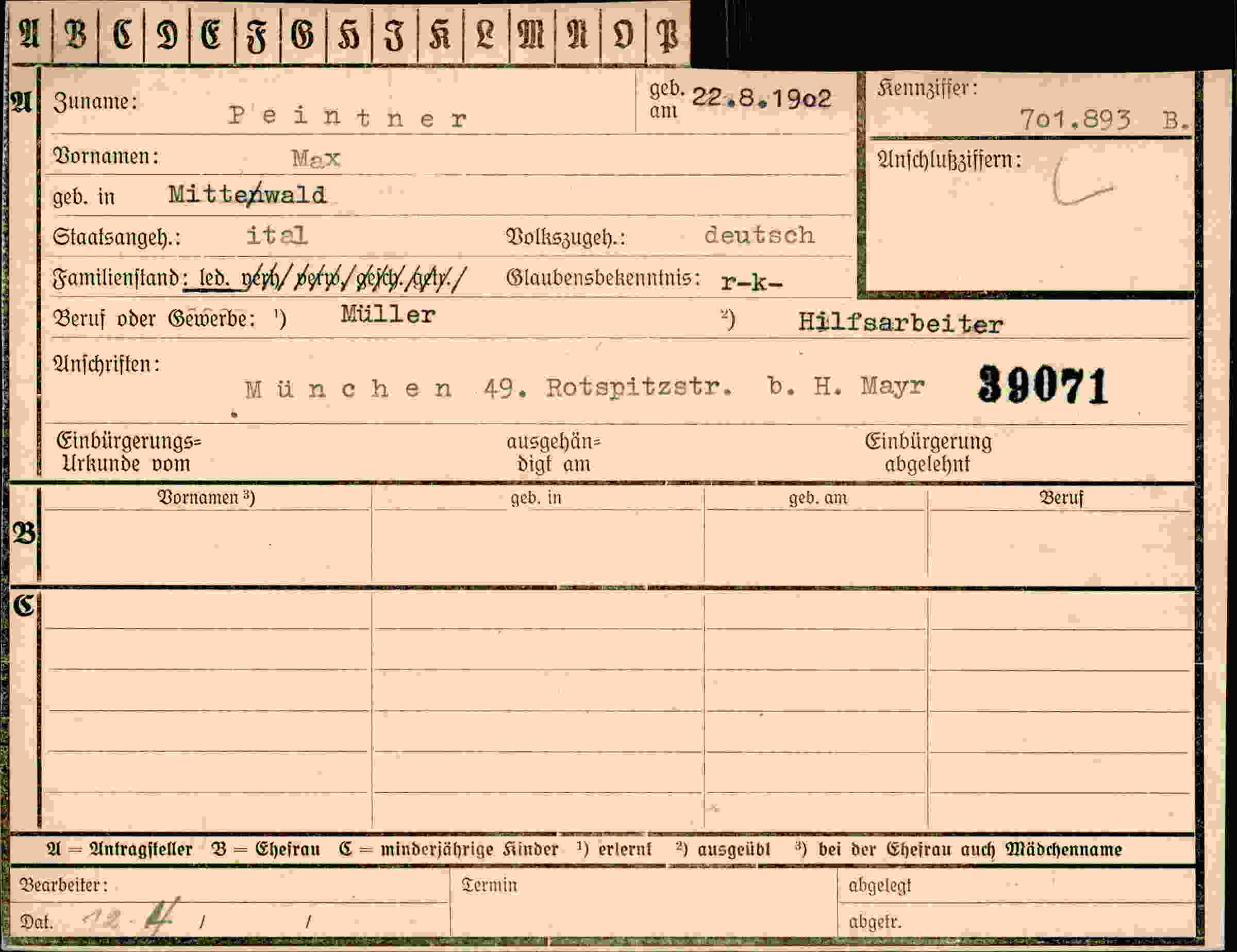Click the 'Volkszugeh.:' label
This screenshot has height=952, width=1237.
(x=566, y=237)
